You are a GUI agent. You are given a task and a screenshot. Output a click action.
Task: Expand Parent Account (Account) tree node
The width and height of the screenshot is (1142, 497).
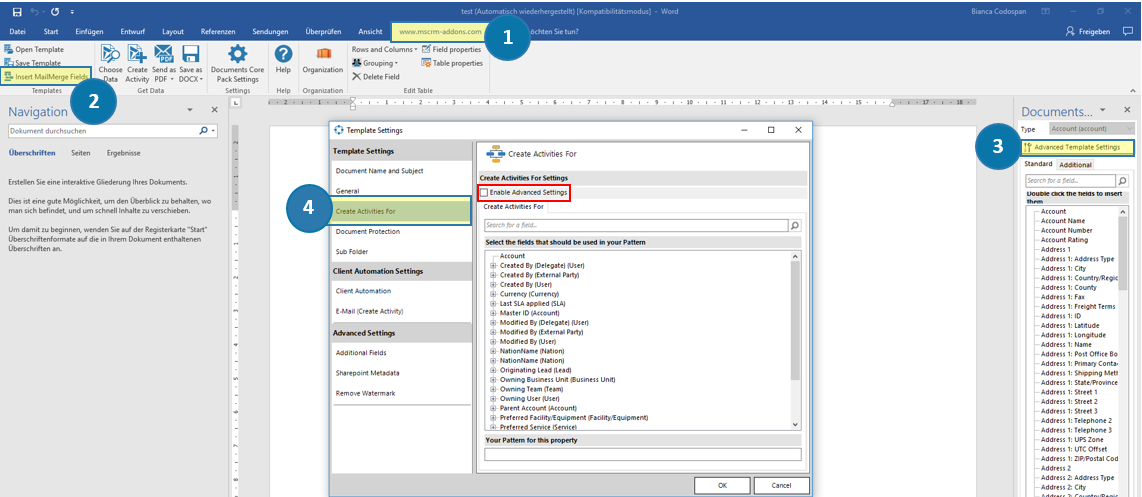[495, 408]
